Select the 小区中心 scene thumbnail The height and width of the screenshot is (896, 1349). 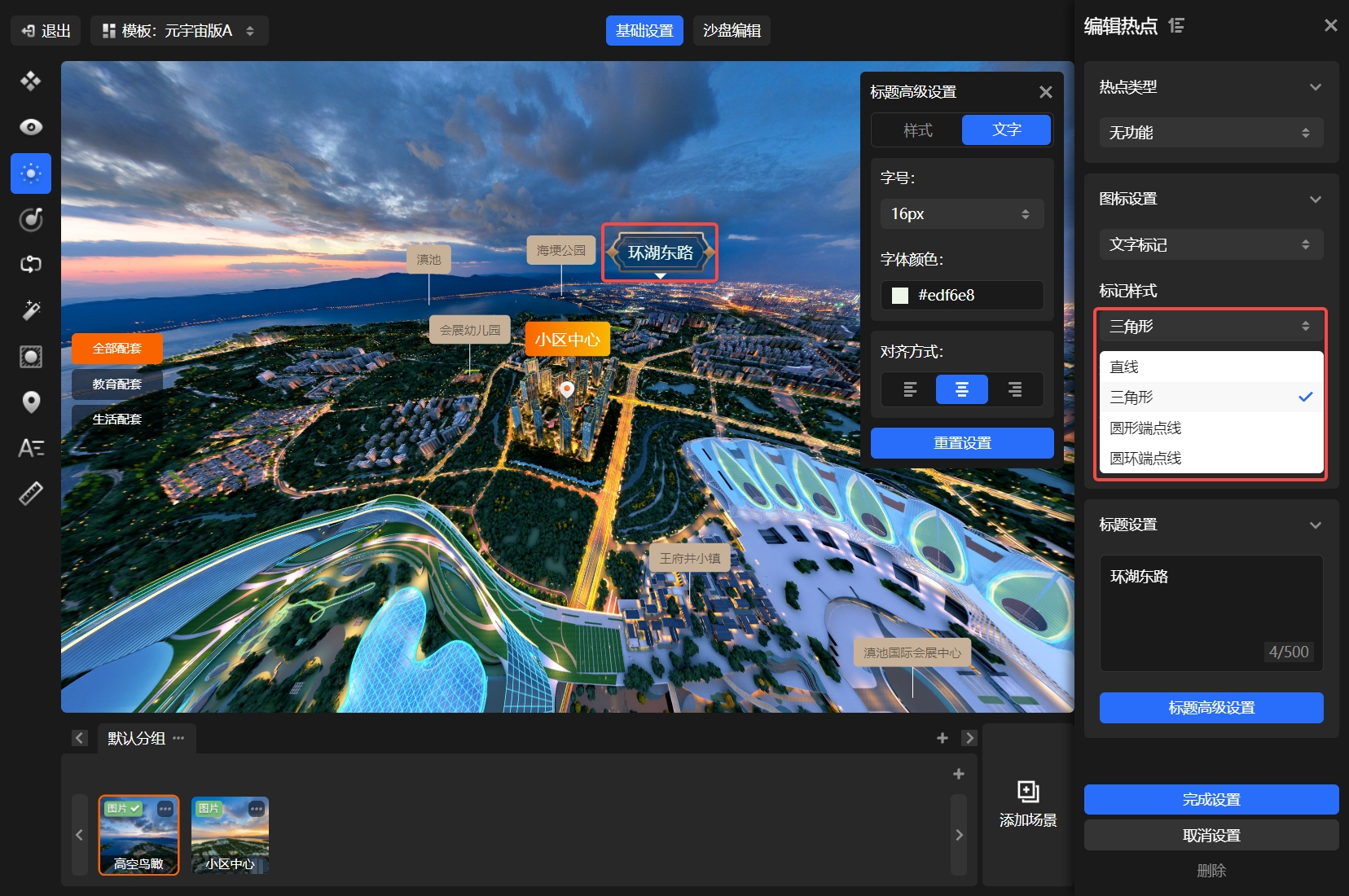coord(230,835)
